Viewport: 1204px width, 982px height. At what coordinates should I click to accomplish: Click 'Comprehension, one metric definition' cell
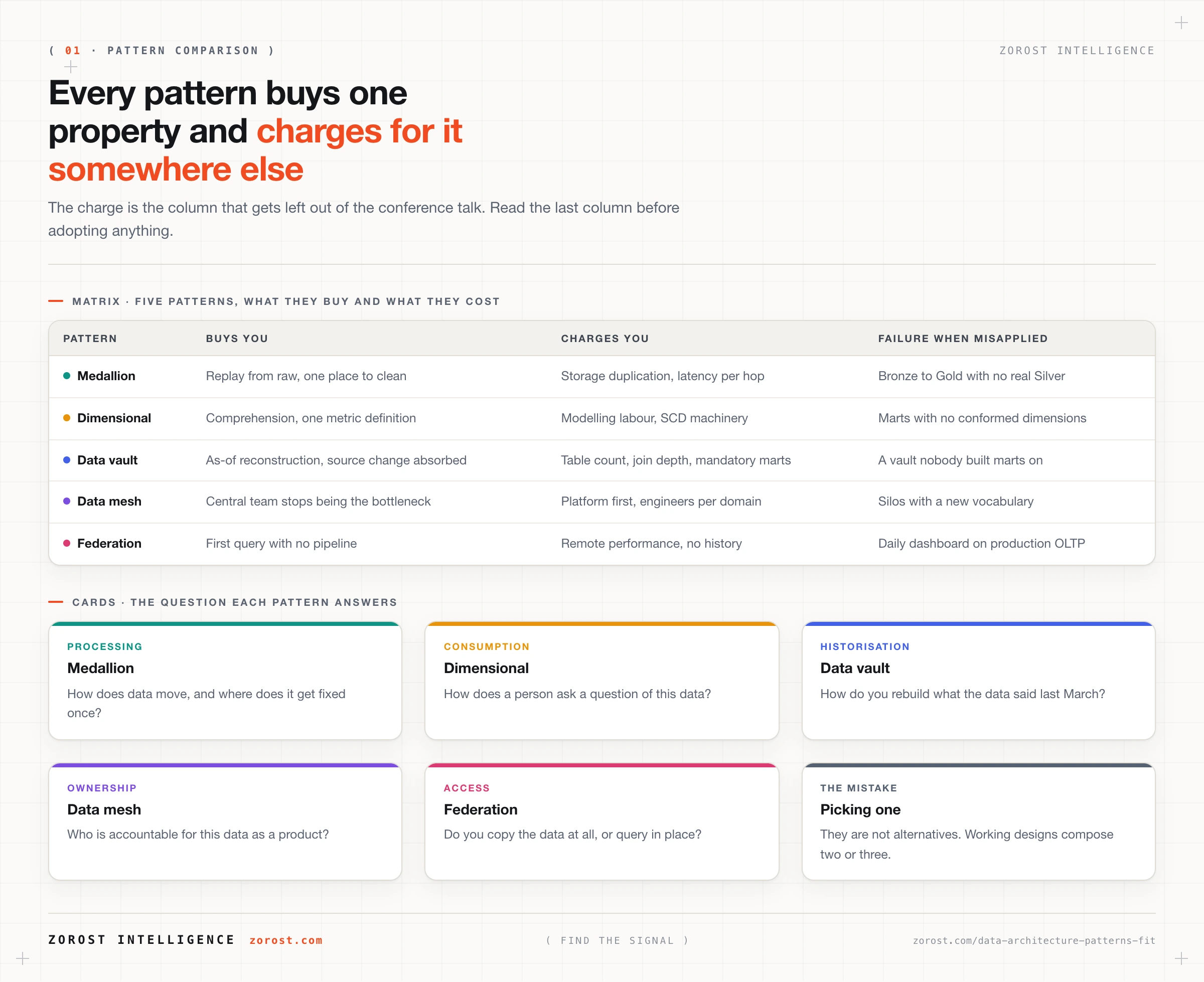point(311,418)
